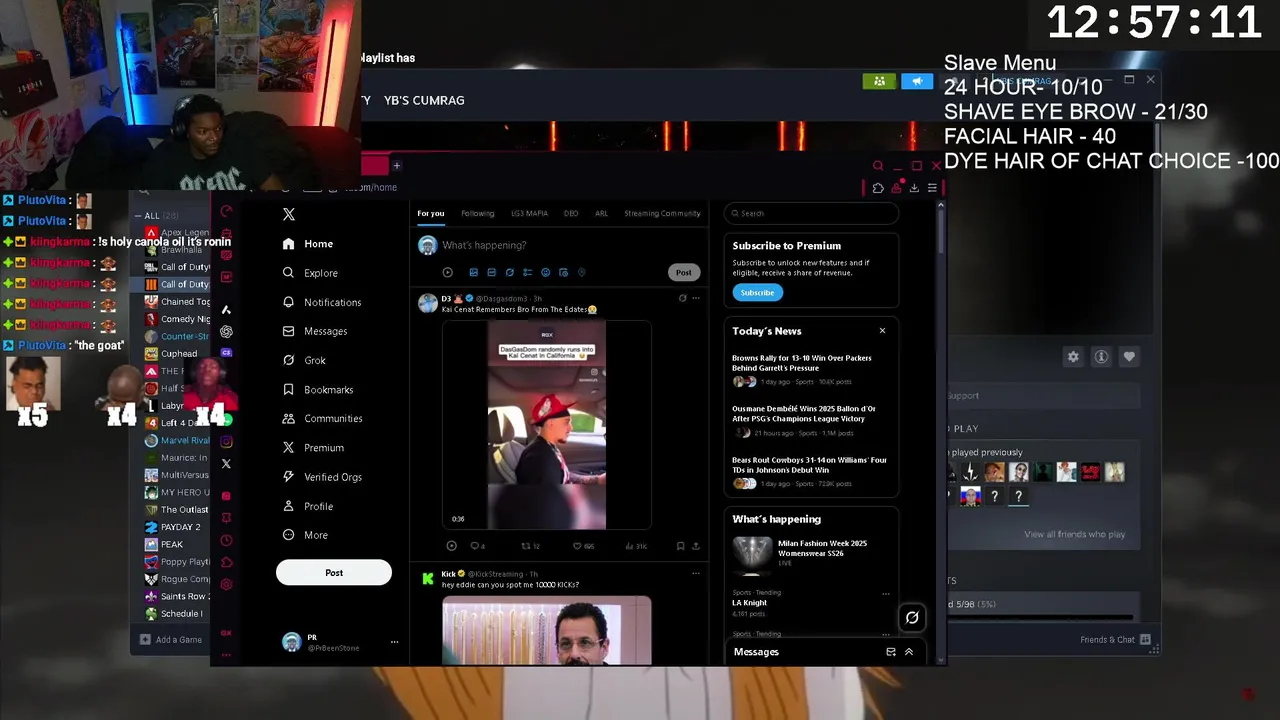The width and height of the screenshot is (1280, 720).
Task: Open X icon in Opera GX sidebar
Action: tap(227, 463)
